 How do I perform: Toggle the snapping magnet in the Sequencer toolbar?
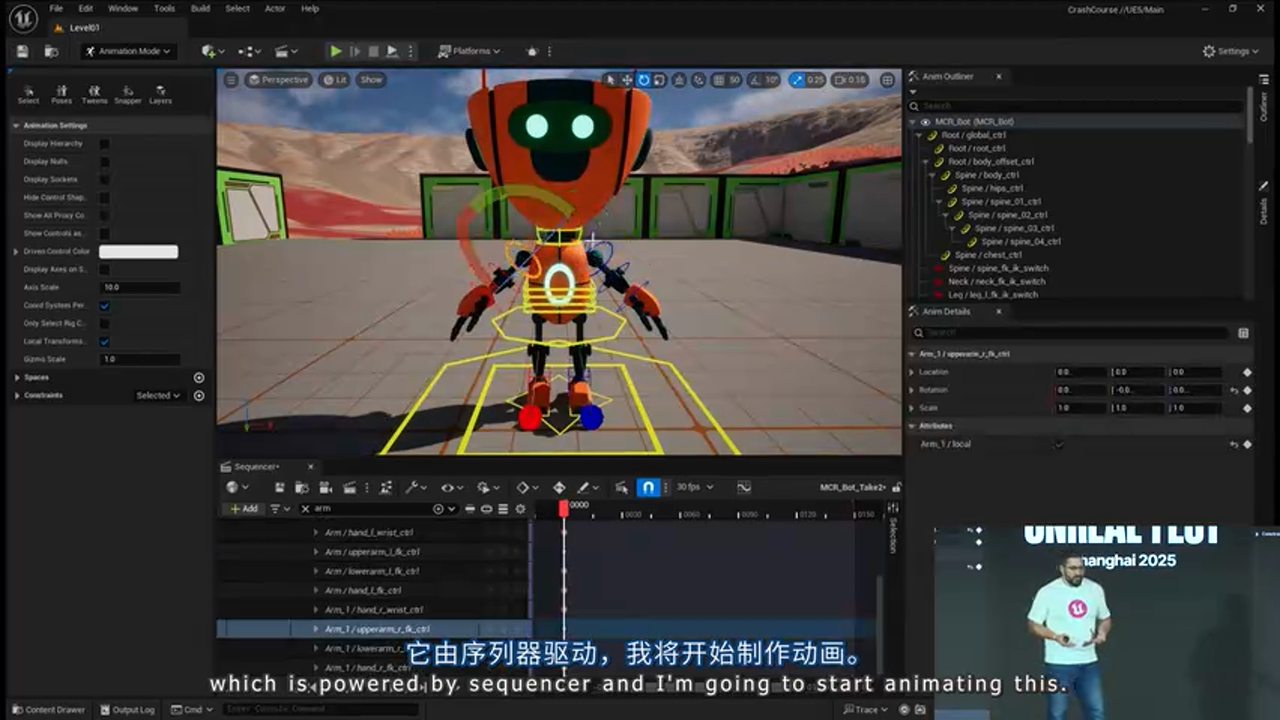click(648, 487)
